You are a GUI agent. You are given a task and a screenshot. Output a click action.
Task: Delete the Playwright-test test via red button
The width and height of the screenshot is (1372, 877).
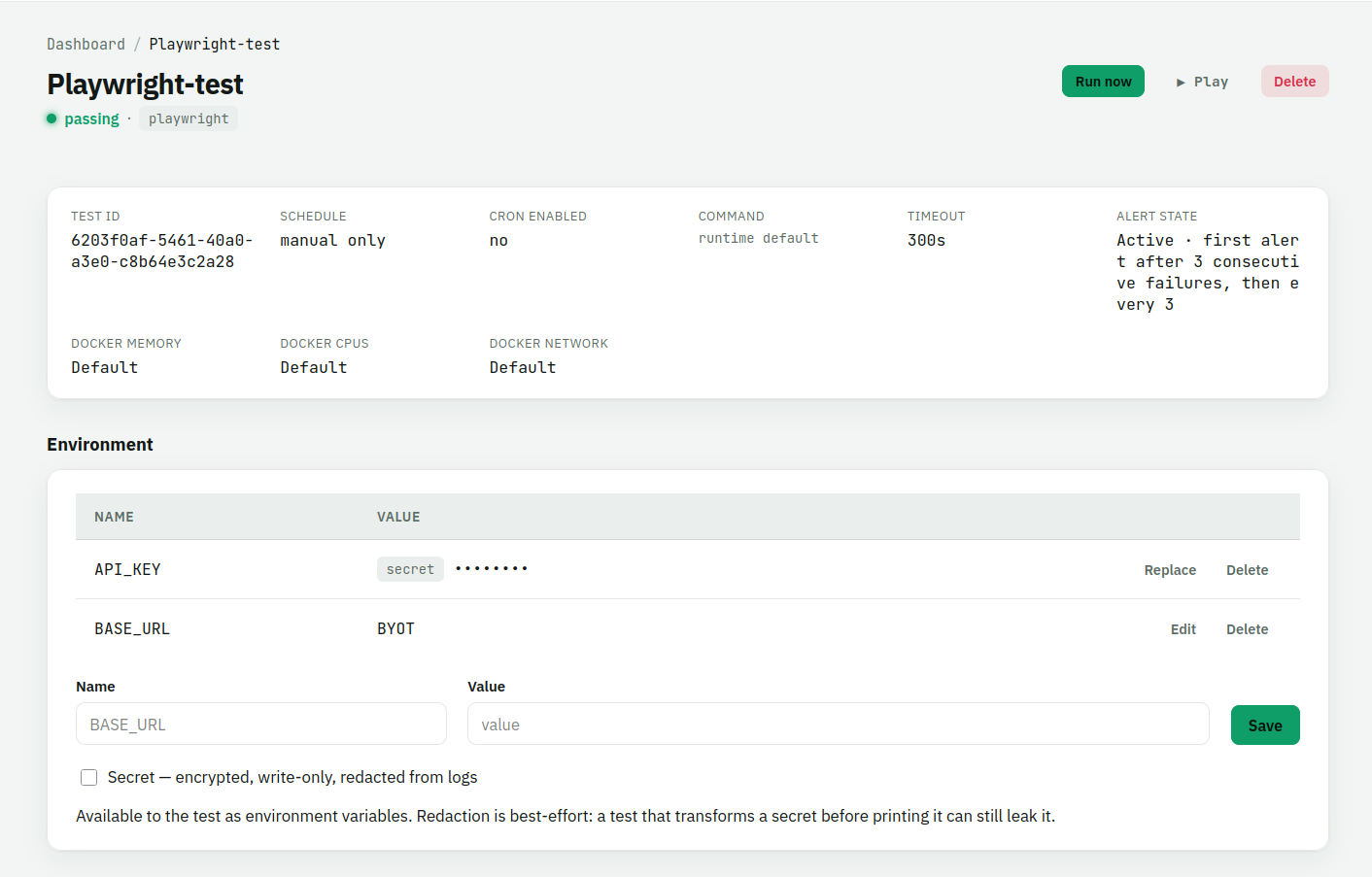coord(1294,82)
